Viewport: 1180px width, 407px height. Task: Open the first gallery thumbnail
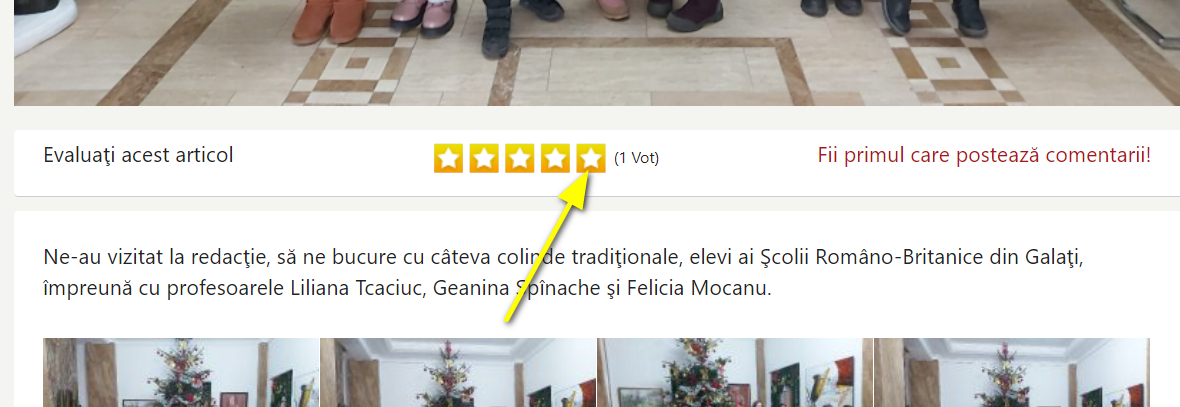tap(181, 372)
